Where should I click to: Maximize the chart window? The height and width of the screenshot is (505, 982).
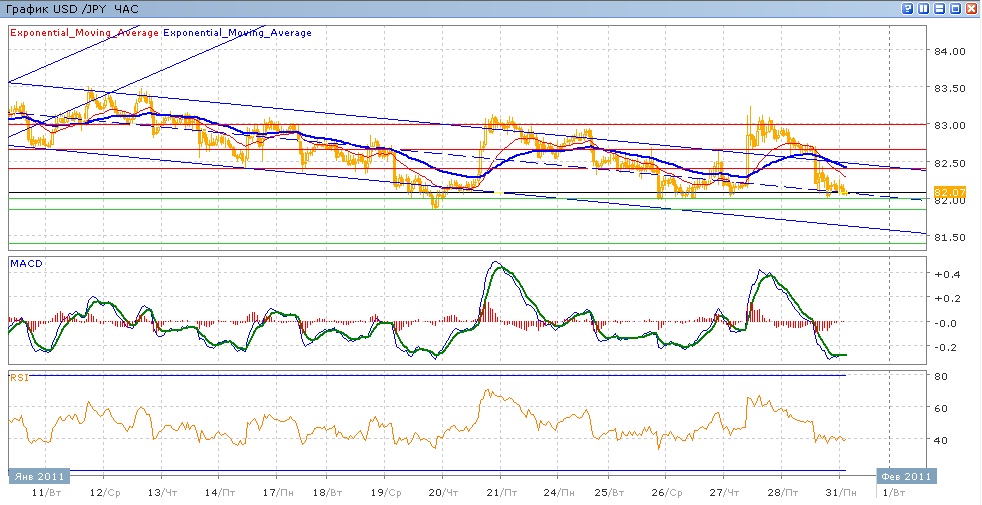coord(955,9)
